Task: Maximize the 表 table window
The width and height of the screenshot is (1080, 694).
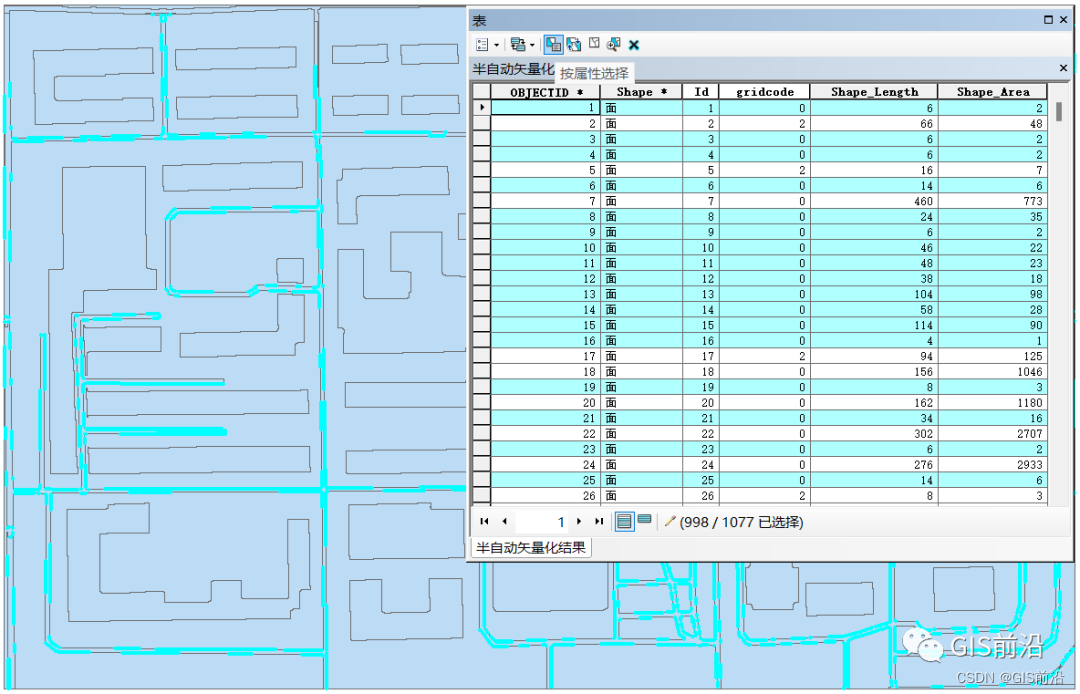Action: click(1048, 20)
